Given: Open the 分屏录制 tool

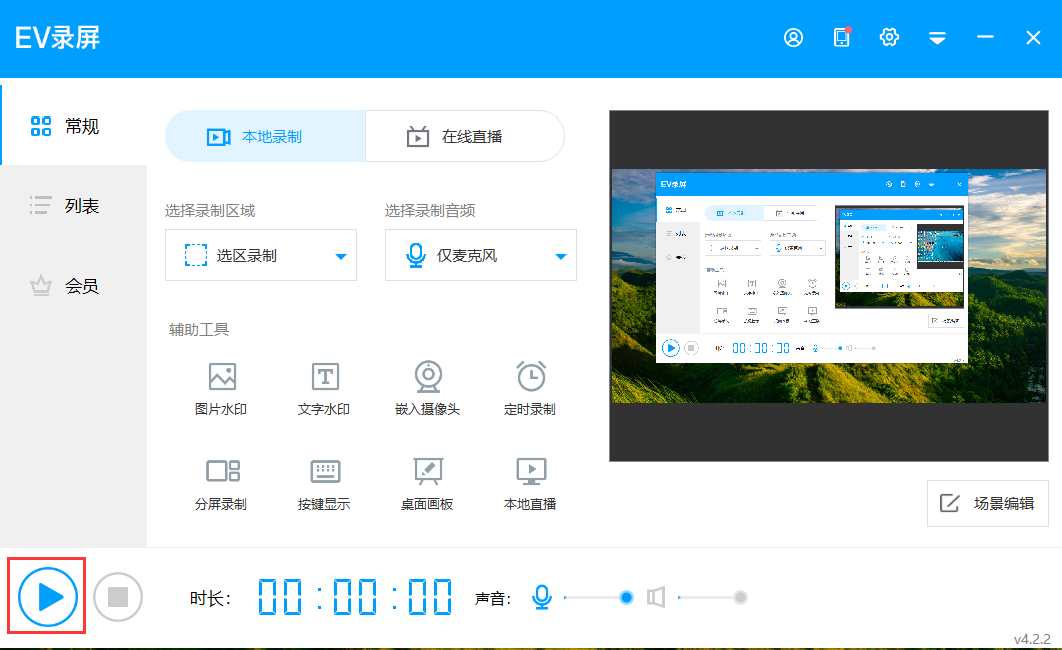Looking at the screenshot, I should click(221, 484).
